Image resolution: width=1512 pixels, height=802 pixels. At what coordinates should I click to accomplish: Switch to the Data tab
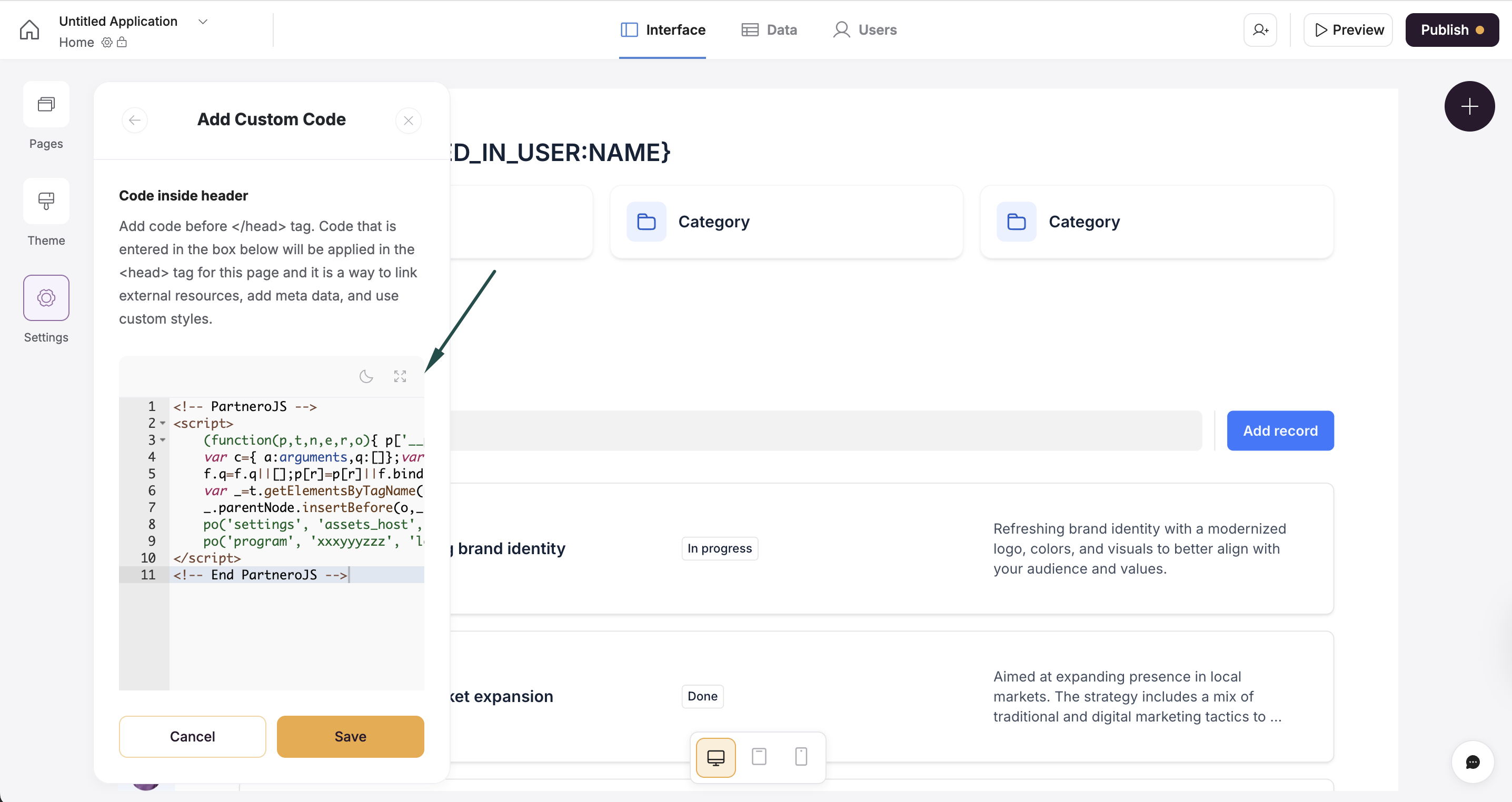click(770, 30)
